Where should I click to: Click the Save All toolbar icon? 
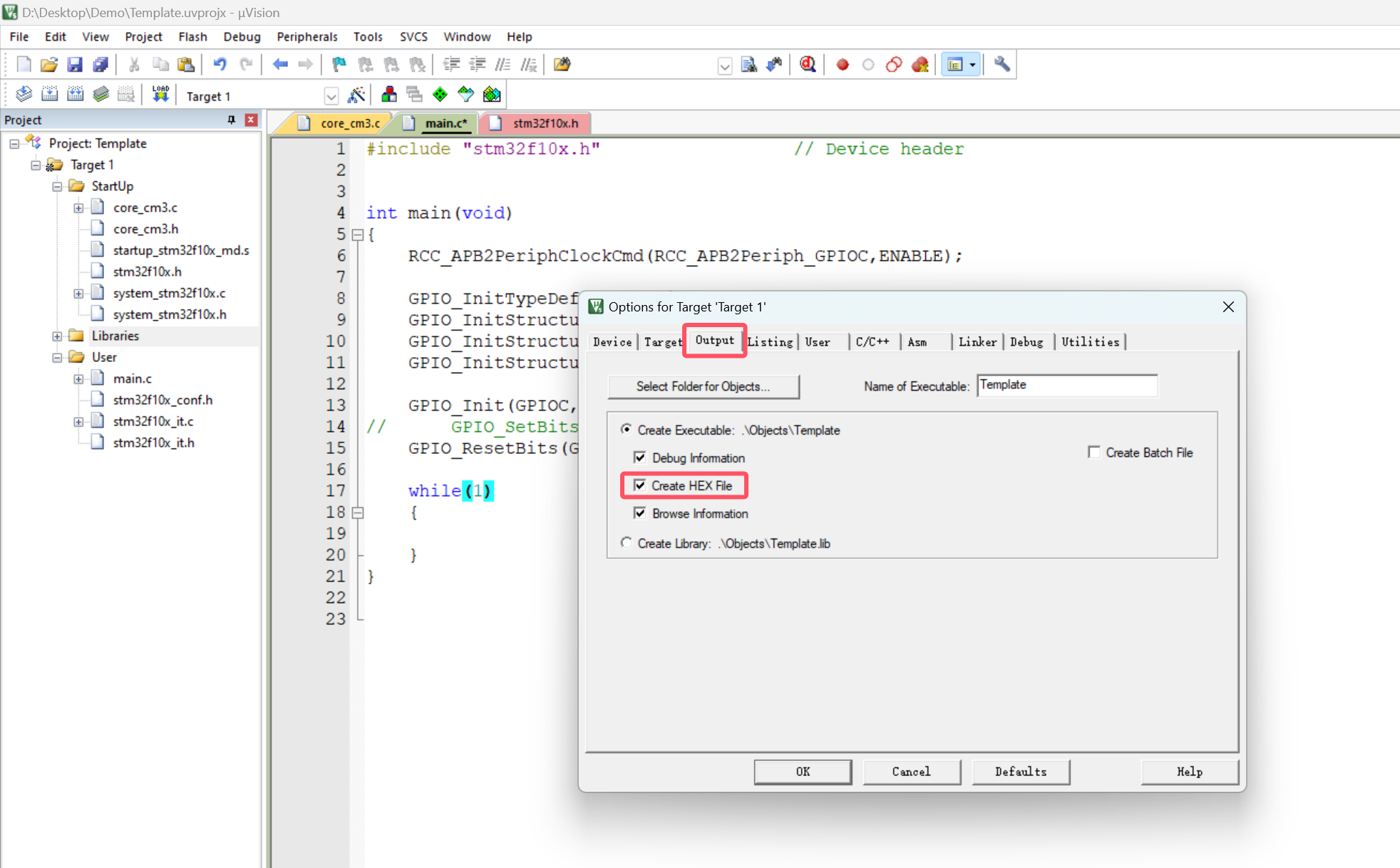[x=101, y=65]
